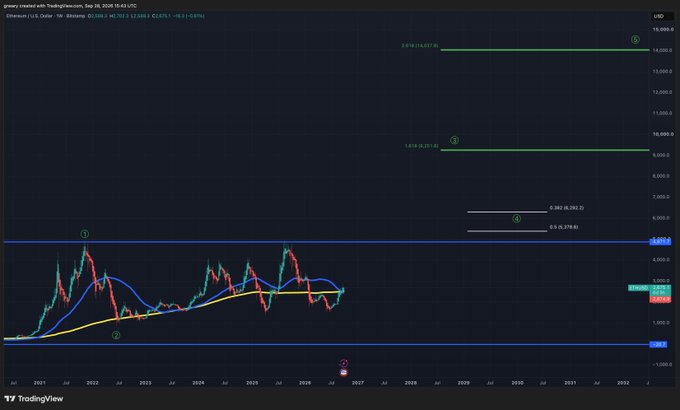The width and height of the screenshot is (680, 410).
Task: Click the 14,000.0 price axis label
Action: (x=663, y=50)
